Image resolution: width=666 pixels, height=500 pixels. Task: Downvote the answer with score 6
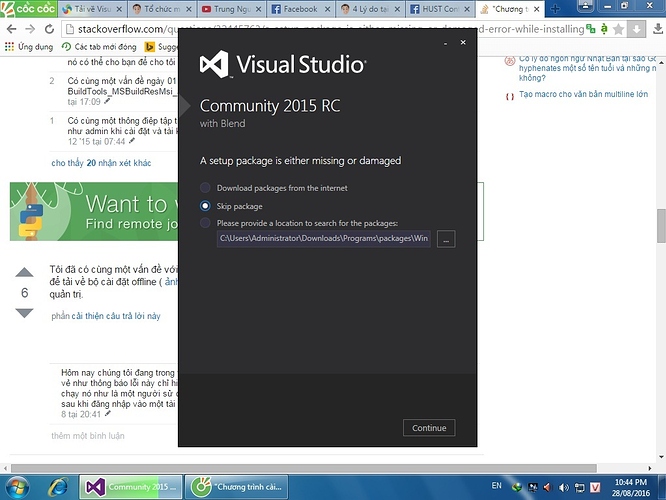click(24, 313)
